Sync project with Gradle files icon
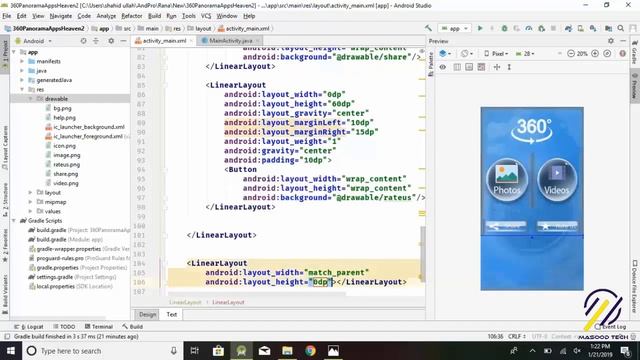Screen dimensions: 640x360 click(x=568, y=28)
